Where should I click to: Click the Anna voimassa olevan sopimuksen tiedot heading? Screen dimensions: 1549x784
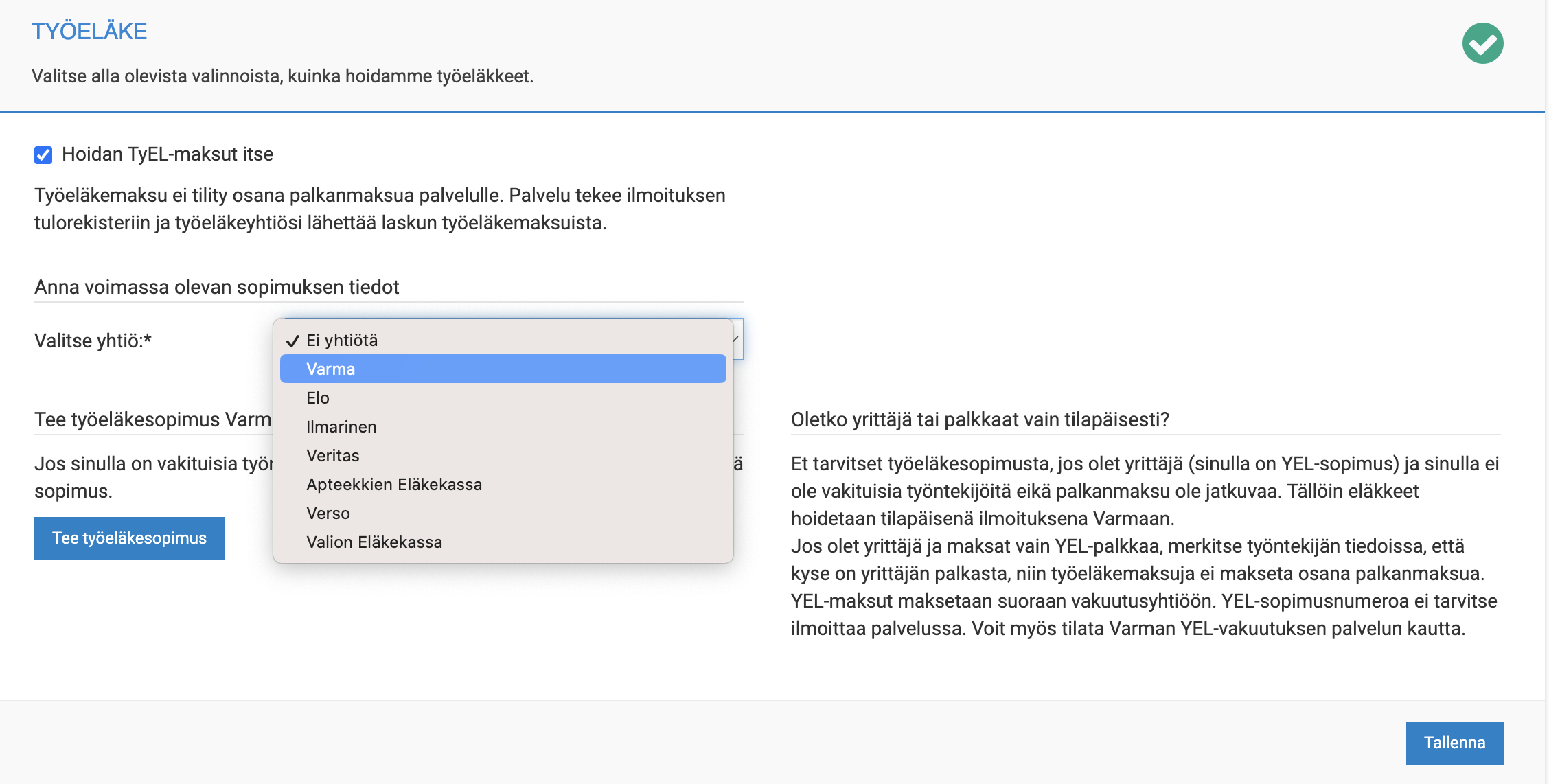(x=216, y=287)
